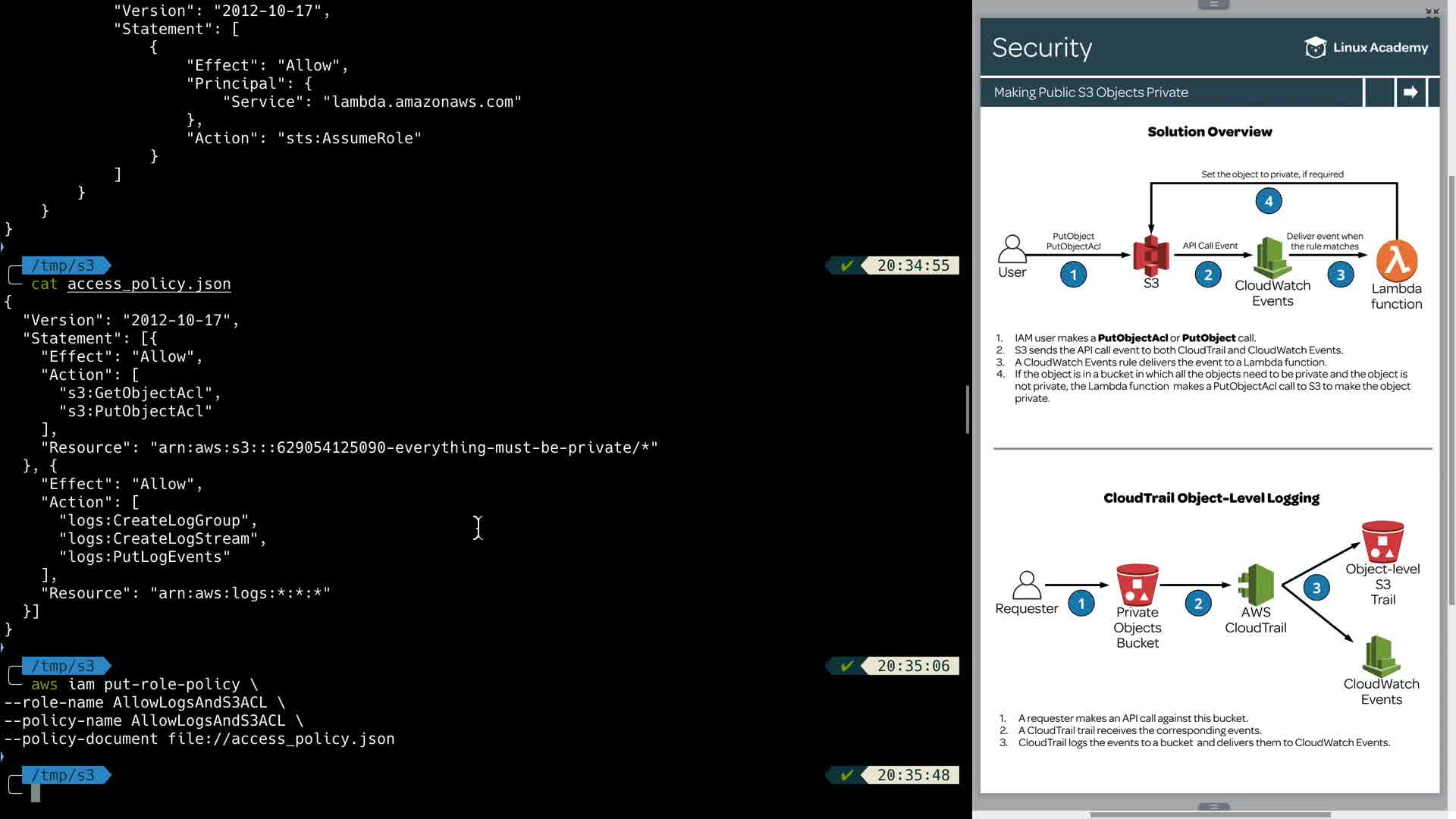Click the step 4 circle marker
1456x819 pixels.
[1268, 202]
